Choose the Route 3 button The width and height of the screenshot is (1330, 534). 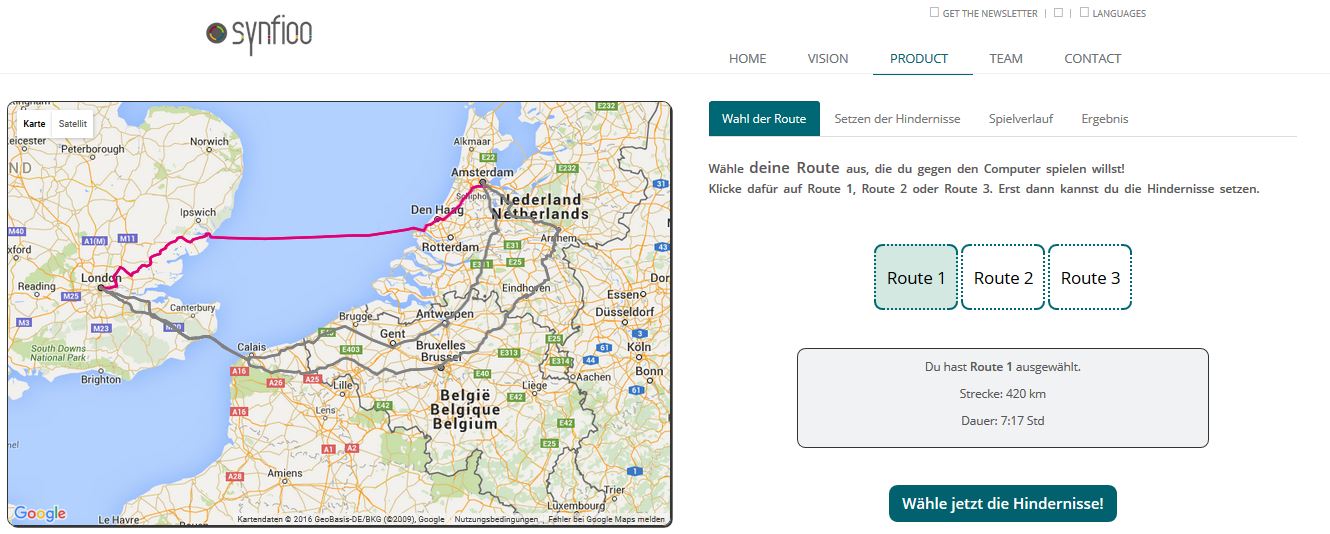[1090, 278]
